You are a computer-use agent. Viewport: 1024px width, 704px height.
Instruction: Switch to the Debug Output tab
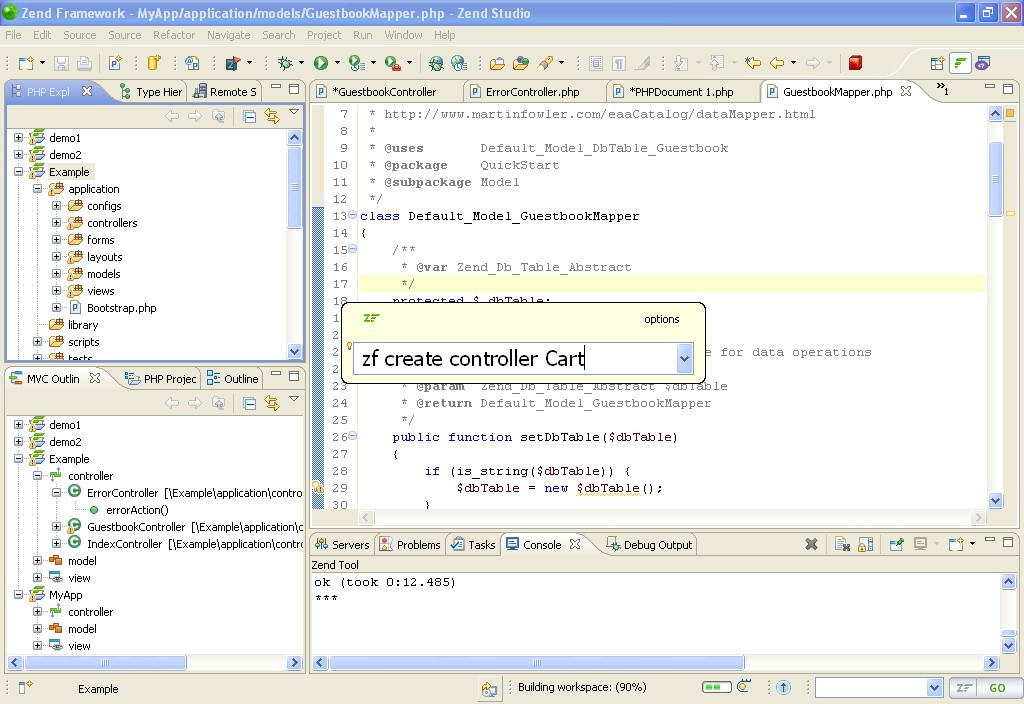point(650,545)
